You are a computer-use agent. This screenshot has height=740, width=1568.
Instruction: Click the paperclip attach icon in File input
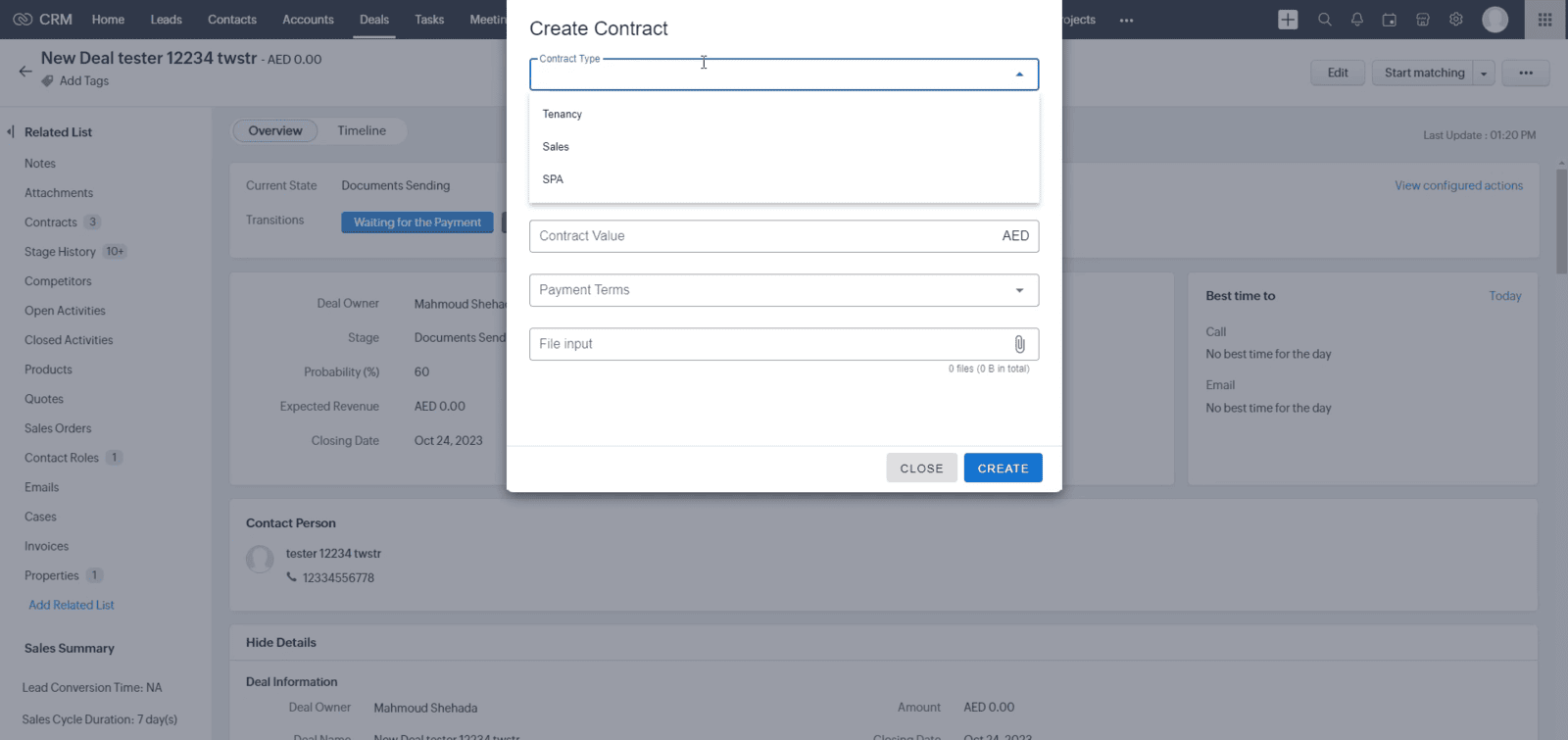pyautogui.click(x=1019, y=344)
